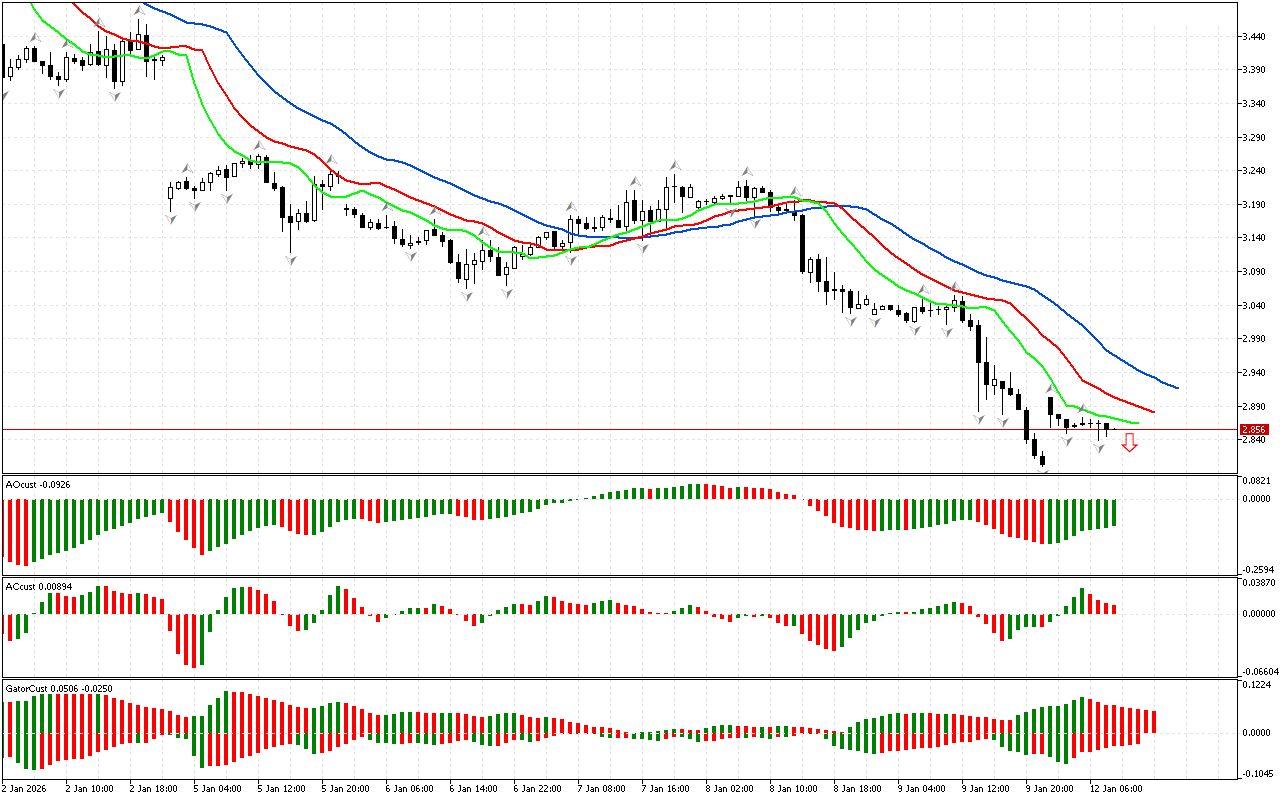Click the lowest black candle on the chart
1280x800 pixels.
click(x=1042, y=460)
